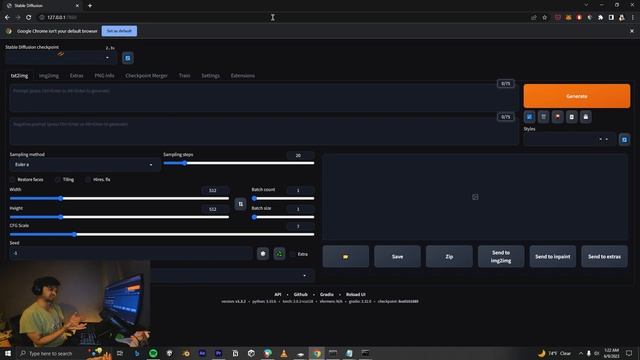
Task: Click Set as default browser button
Action: tap(119, 31)
